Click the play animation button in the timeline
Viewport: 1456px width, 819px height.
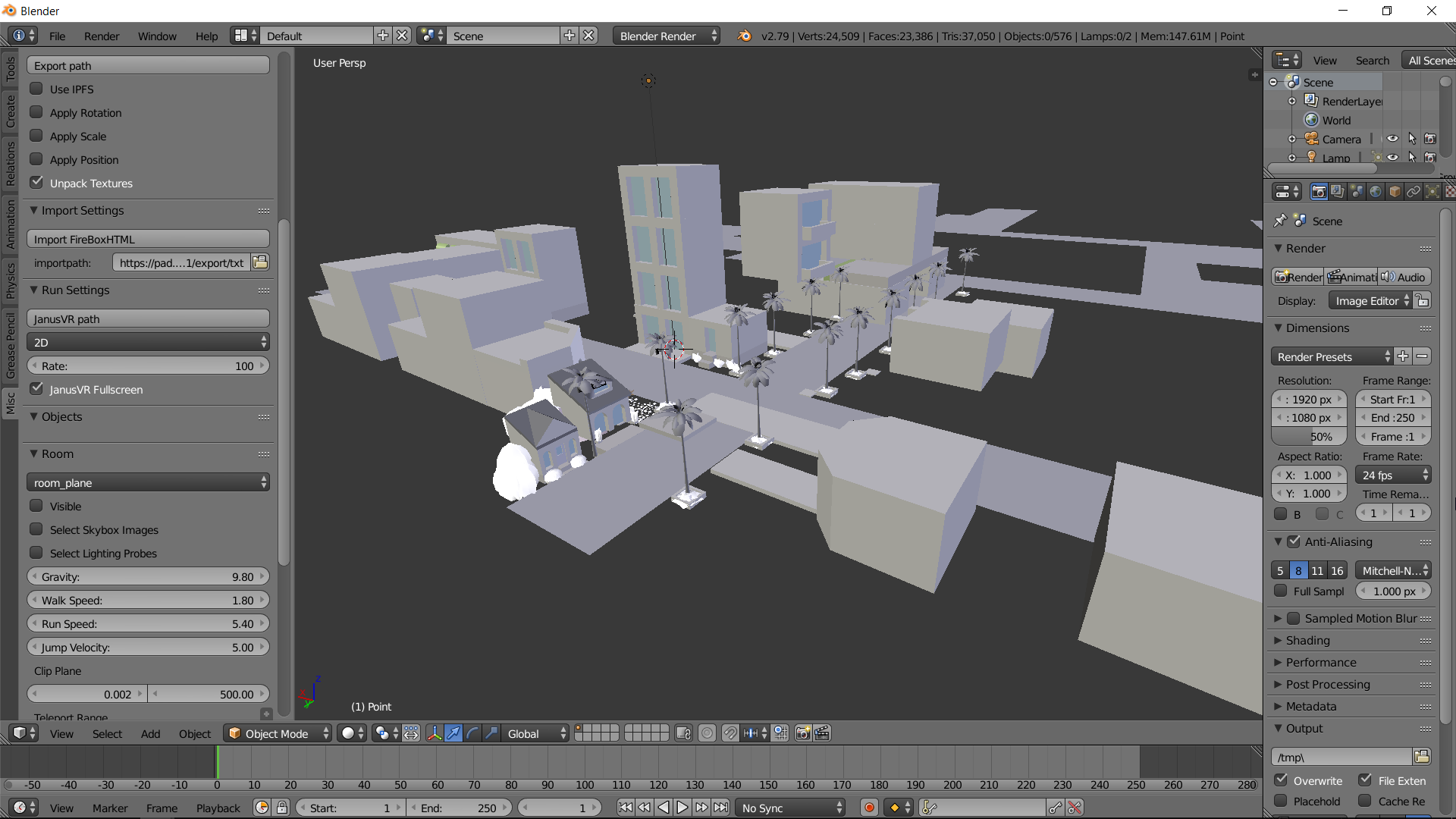[682, 808]
